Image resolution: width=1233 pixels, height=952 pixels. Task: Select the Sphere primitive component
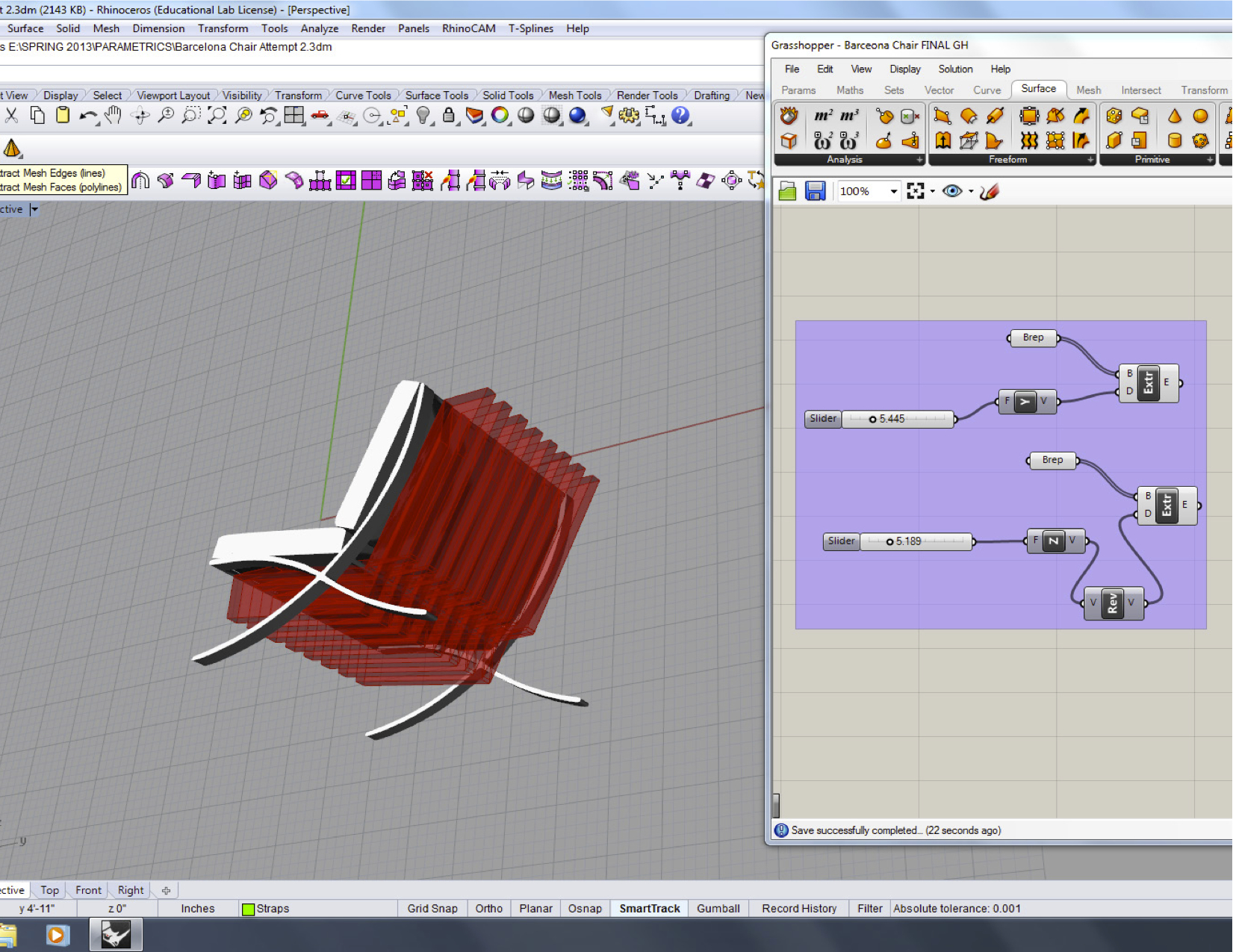tap(1200, 116)
